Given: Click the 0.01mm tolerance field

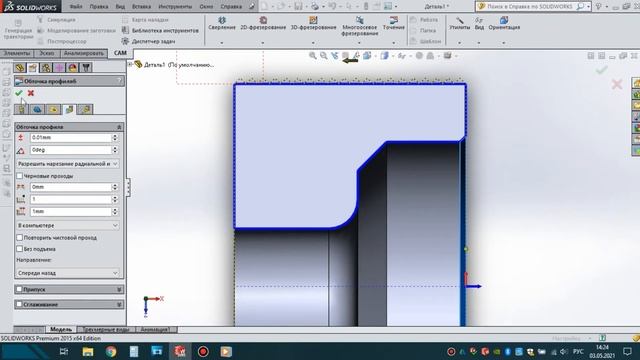Looking at the screenshot, I should point(71,138).
